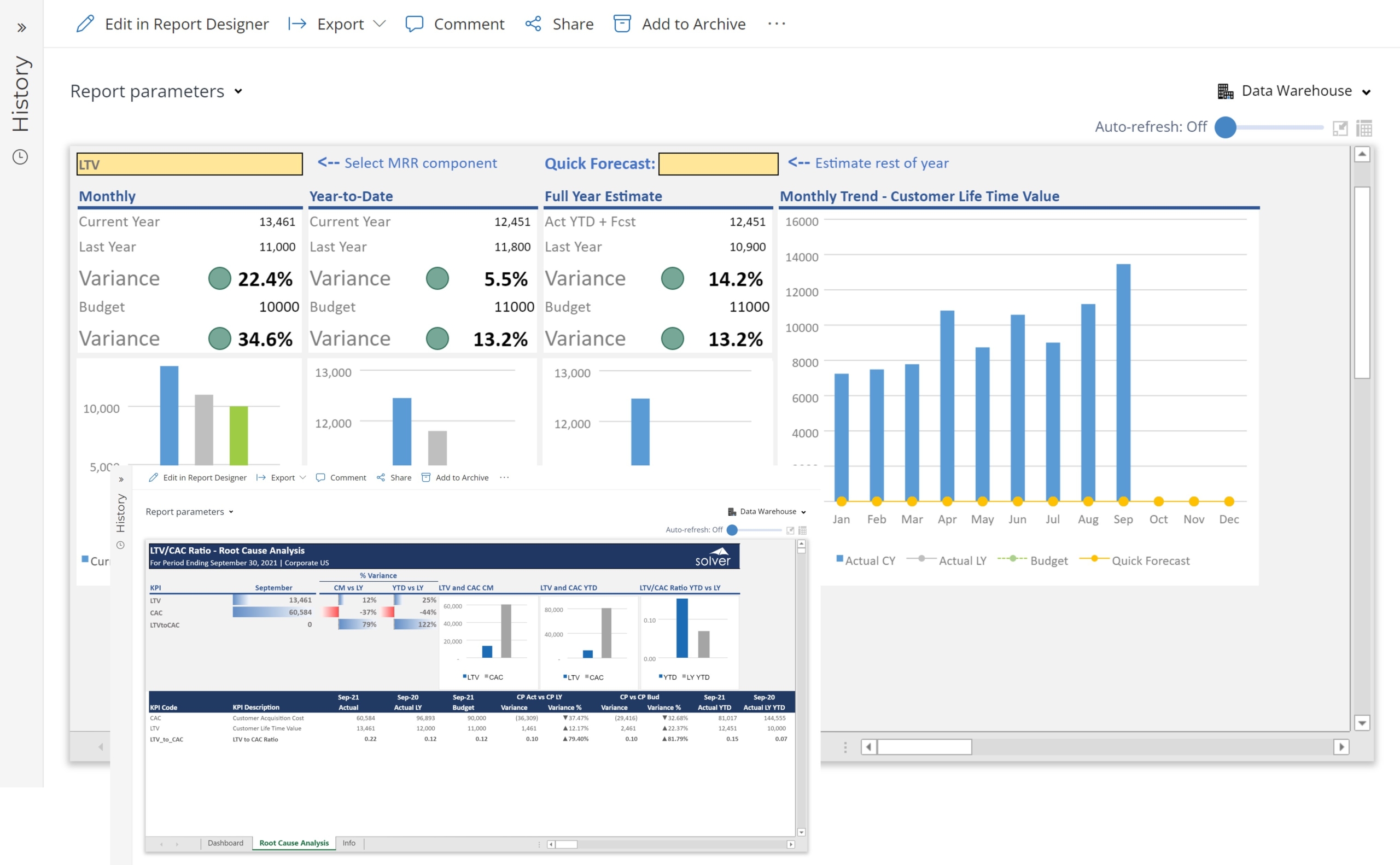The height and width of the screenshot is (865, 1400).
Task: Click the yellow Quick Forecast input cell
Action: pyautogui.click(x=718, y=164)
